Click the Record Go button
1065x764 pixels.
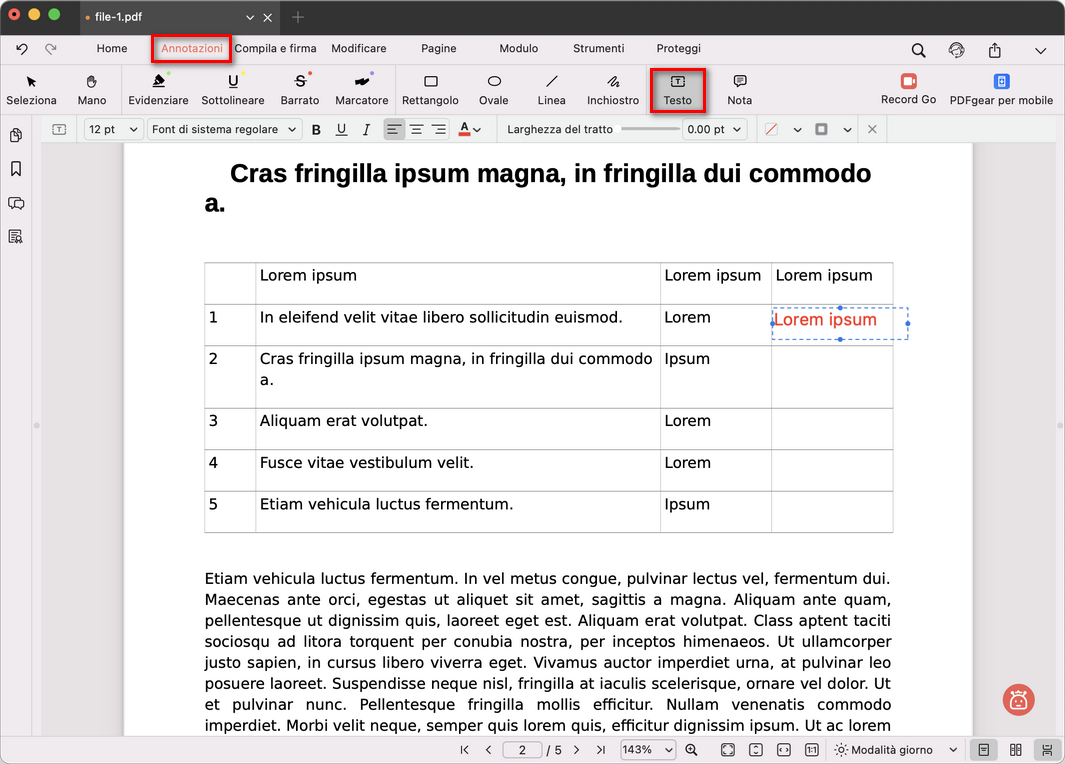[x=908, y=89]
